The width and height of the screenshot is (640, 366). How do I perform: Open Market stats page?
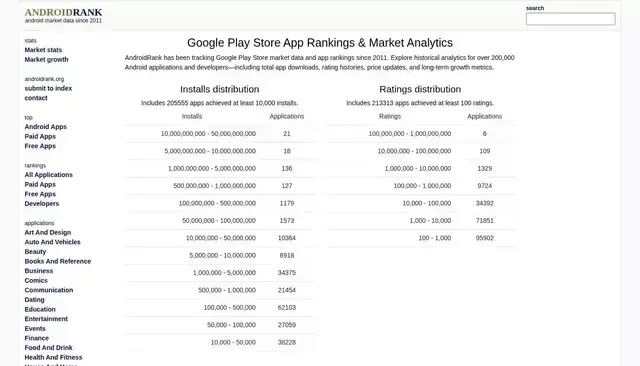(x=43, y=50)
